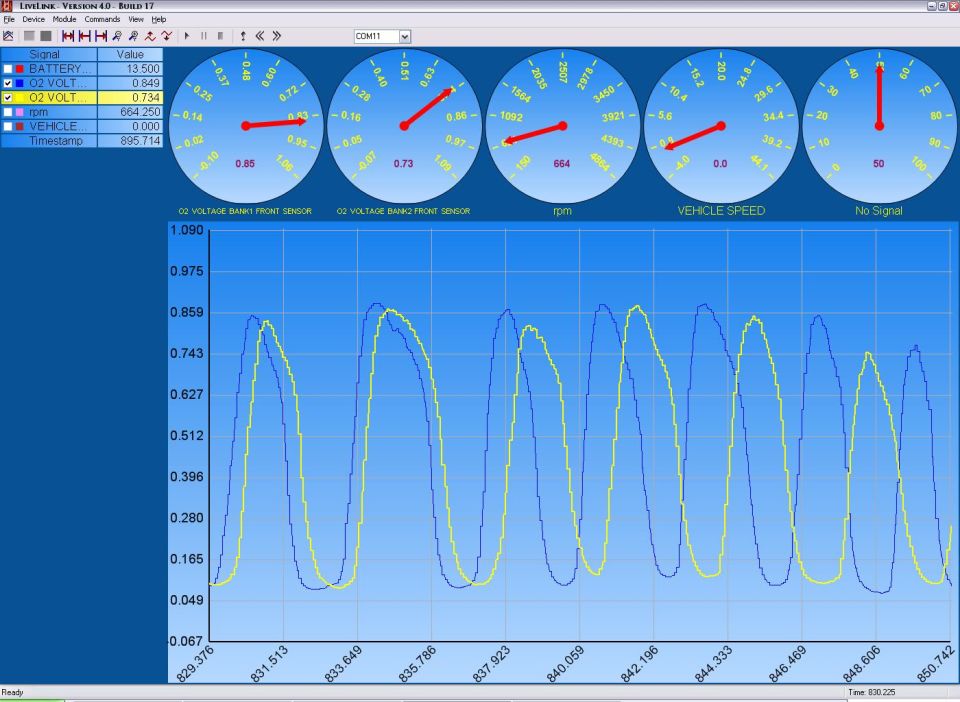Start playback with the play button
Viewport: 960px width, 702px height.
coord(187,36)
